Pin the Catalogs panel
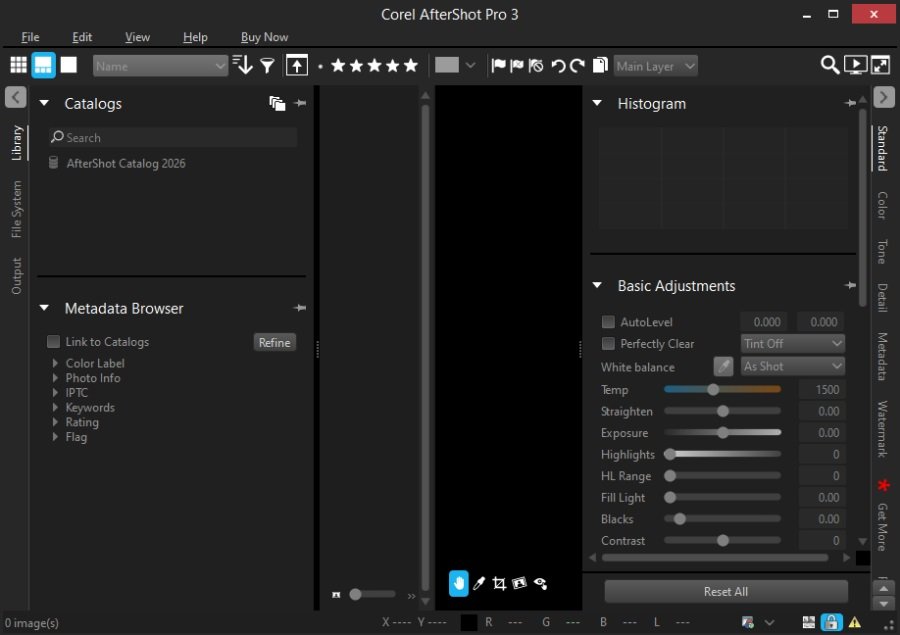 (300, 103)
